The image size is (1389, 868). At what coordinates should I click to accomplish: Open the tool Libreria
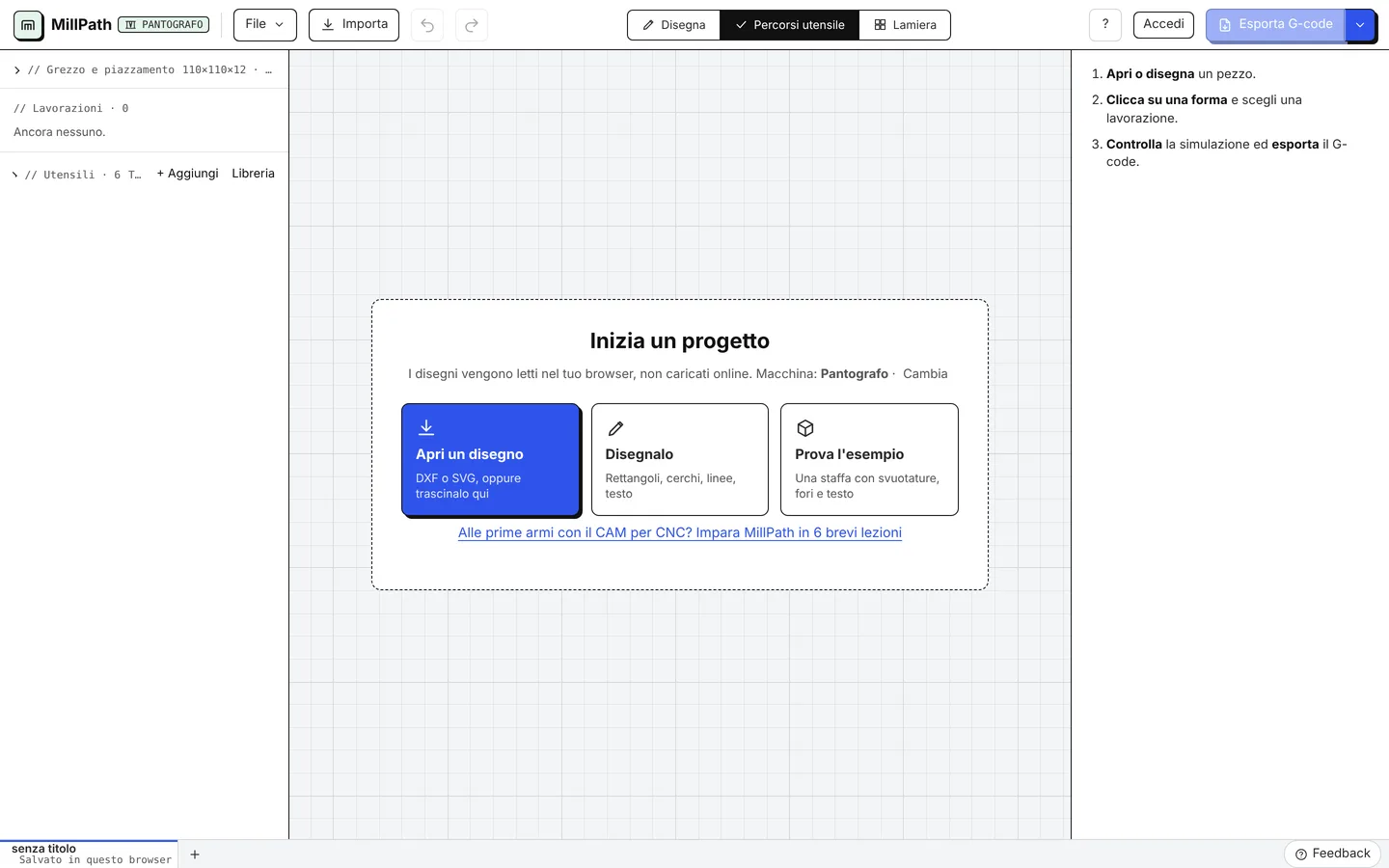253,174
